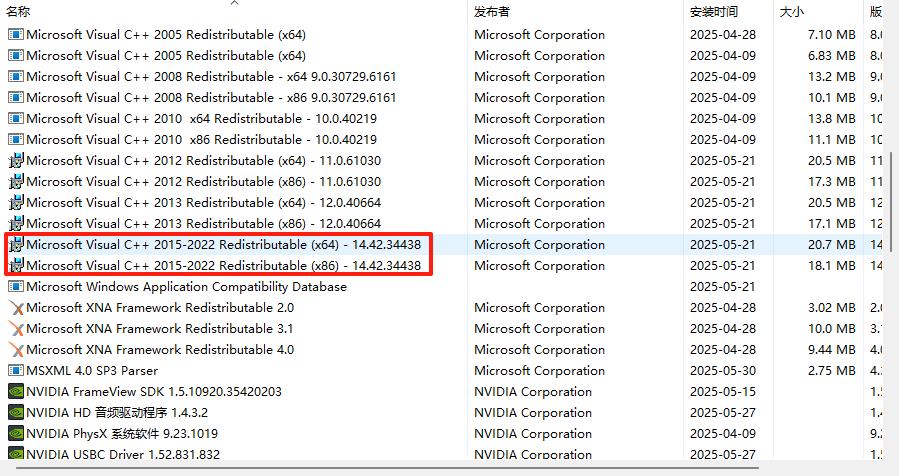Click the 6.83 MB size cell

[831, 56]
